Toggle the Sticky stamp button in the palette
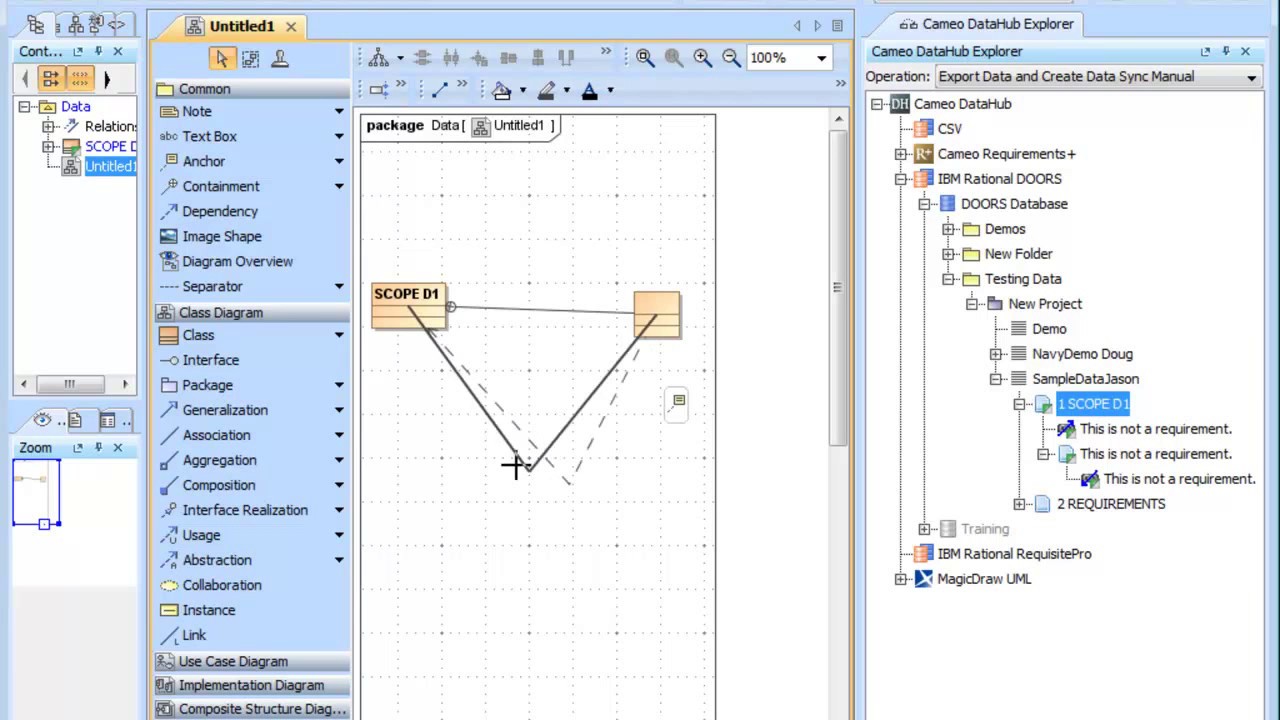This screenshot has width=1280, height=720. (280, 59)
